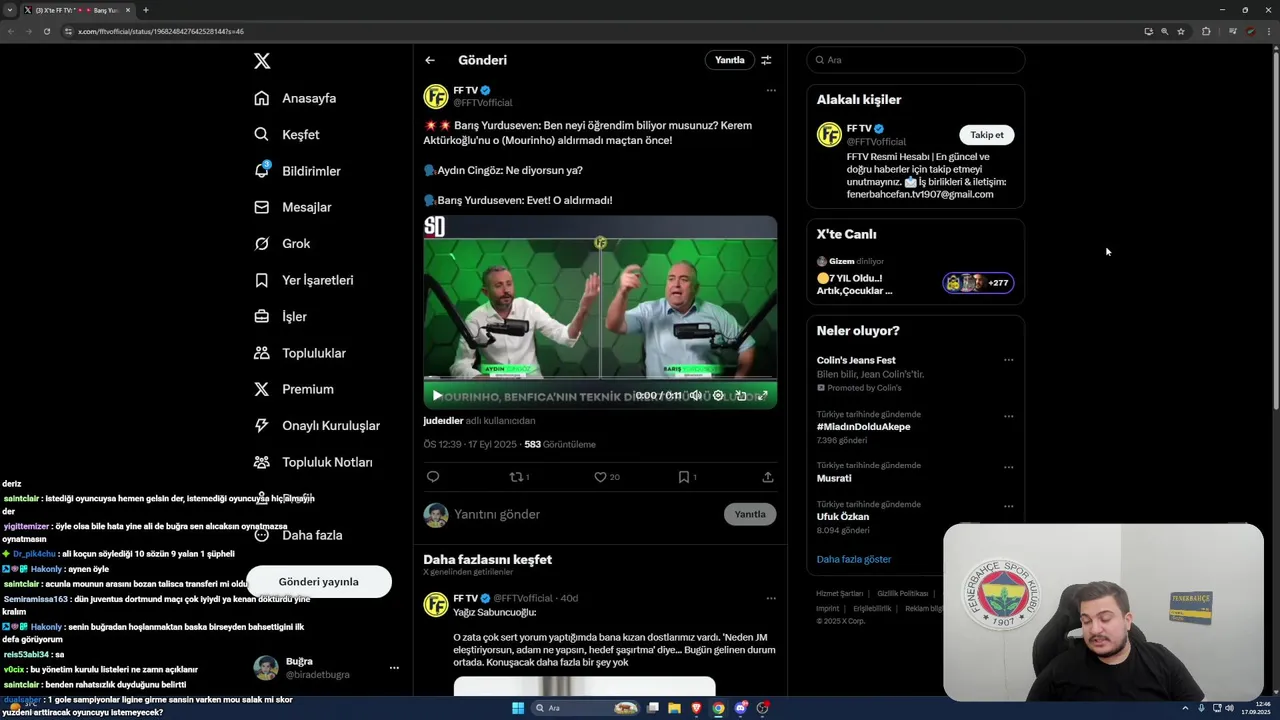Show hidden system tray icons
This screenshot has width=1280, height=720.
(1186, 708)
